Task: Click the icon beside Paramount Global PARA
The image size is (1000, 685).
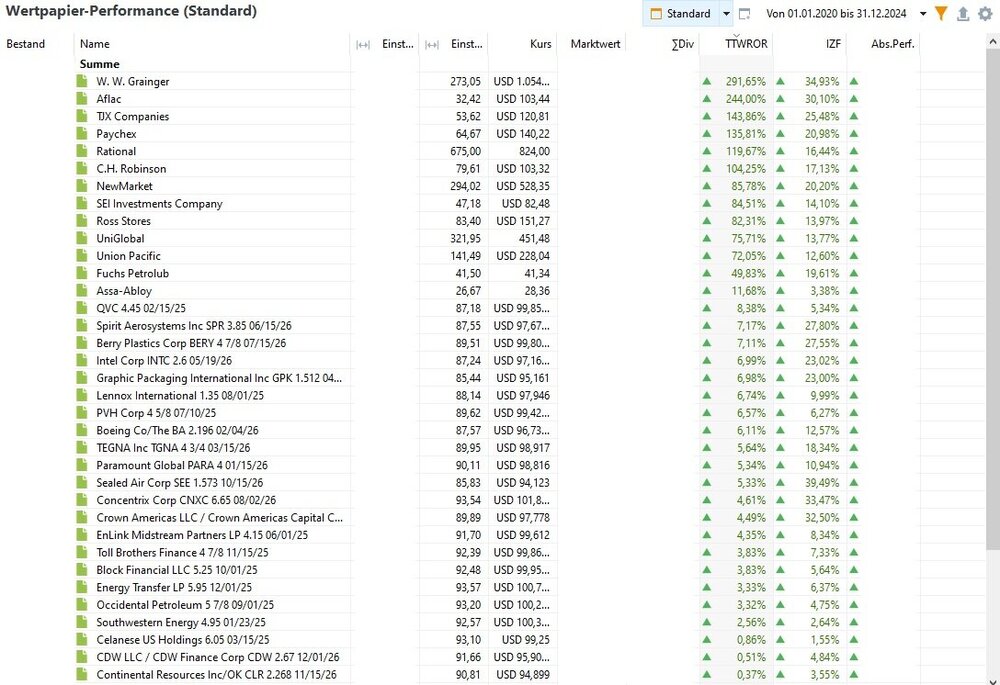Action: coord(82,465)
